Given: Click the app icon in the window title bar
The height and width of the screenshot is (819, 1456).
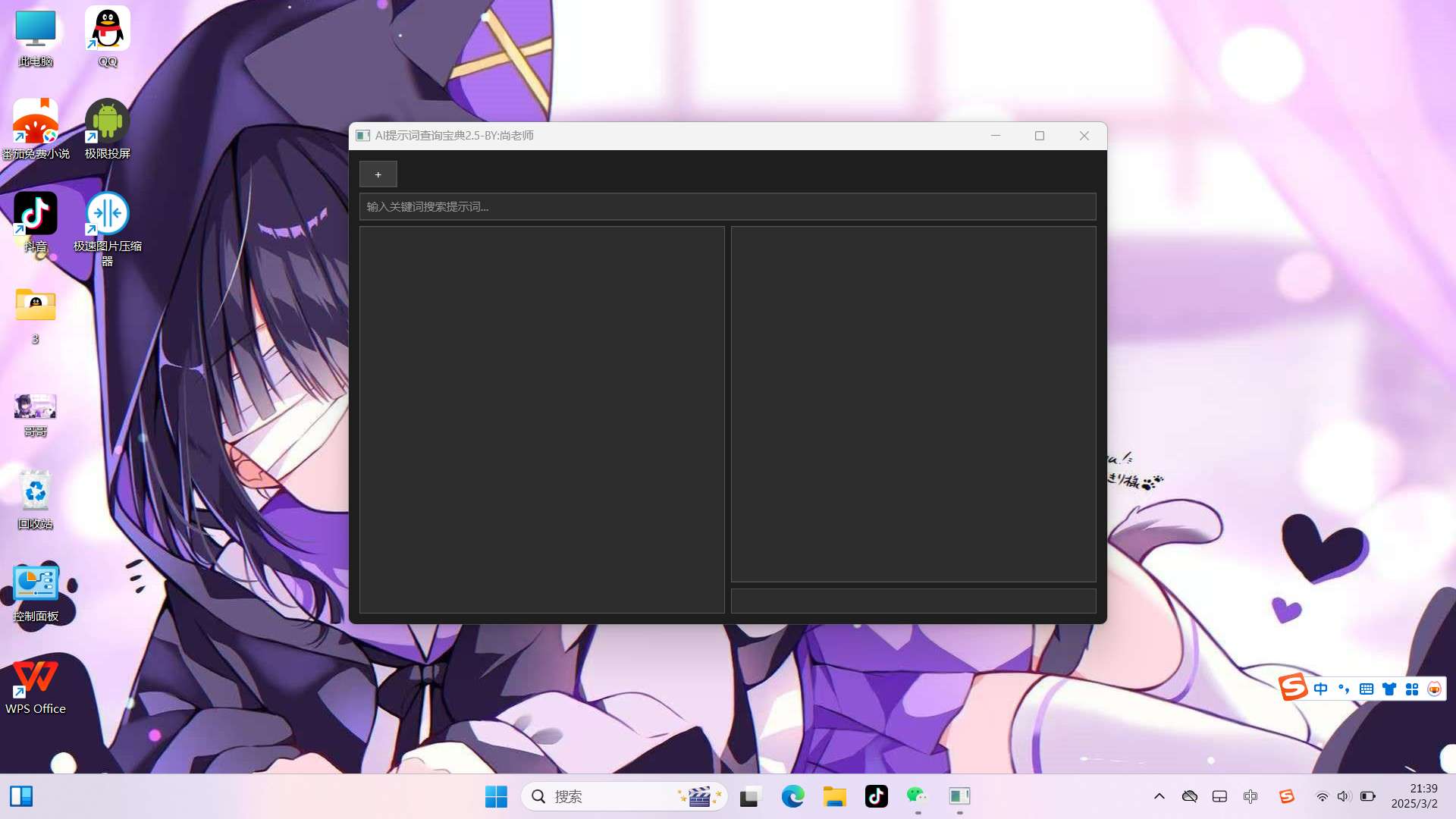Looking at the screenshot, I should pyautogui.click(x=362, y=136).
